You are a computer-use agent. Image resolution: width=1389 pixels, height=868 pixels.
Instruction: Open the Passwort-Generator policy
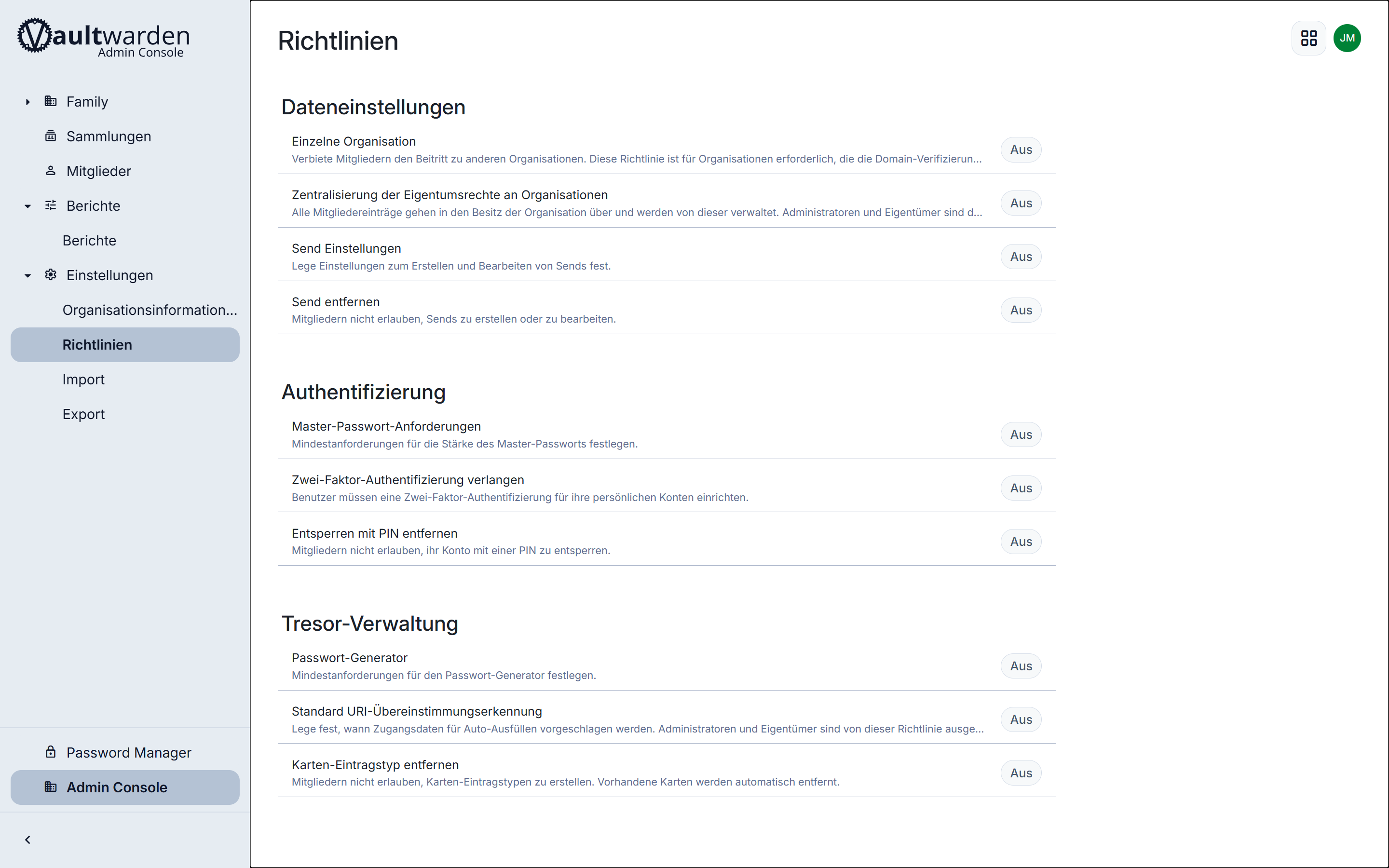pyautogui.click(x=349, y=658)
